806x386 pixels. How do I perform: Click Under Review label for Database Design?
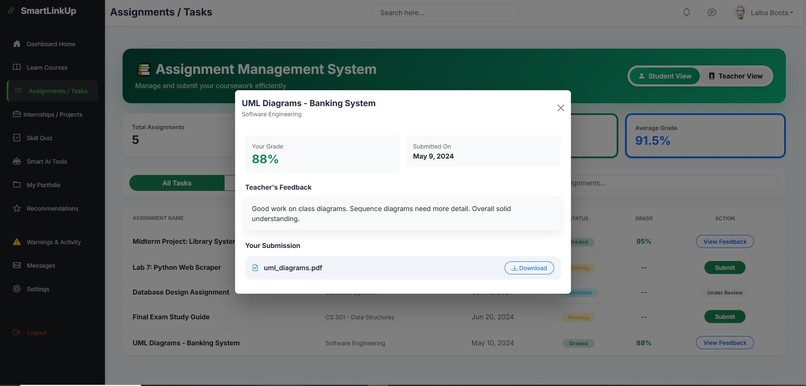click(x=724, y=292)
